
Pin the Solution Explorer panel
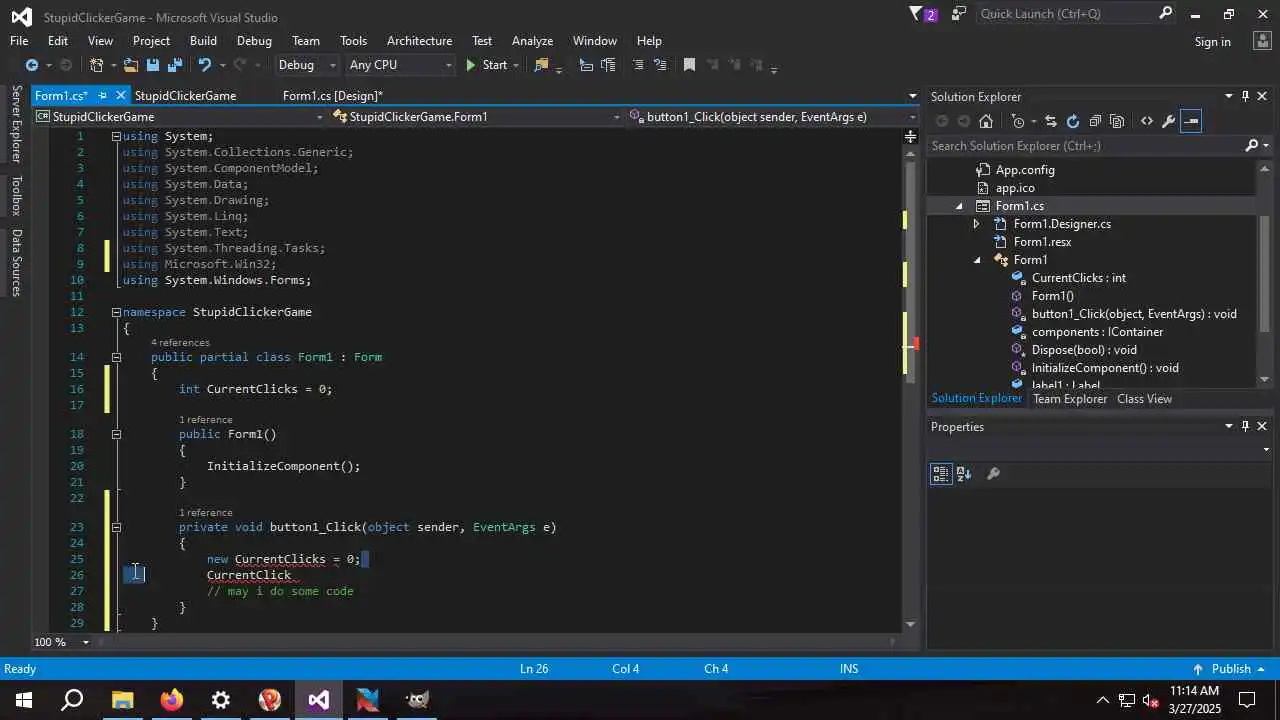(1245, 96)
